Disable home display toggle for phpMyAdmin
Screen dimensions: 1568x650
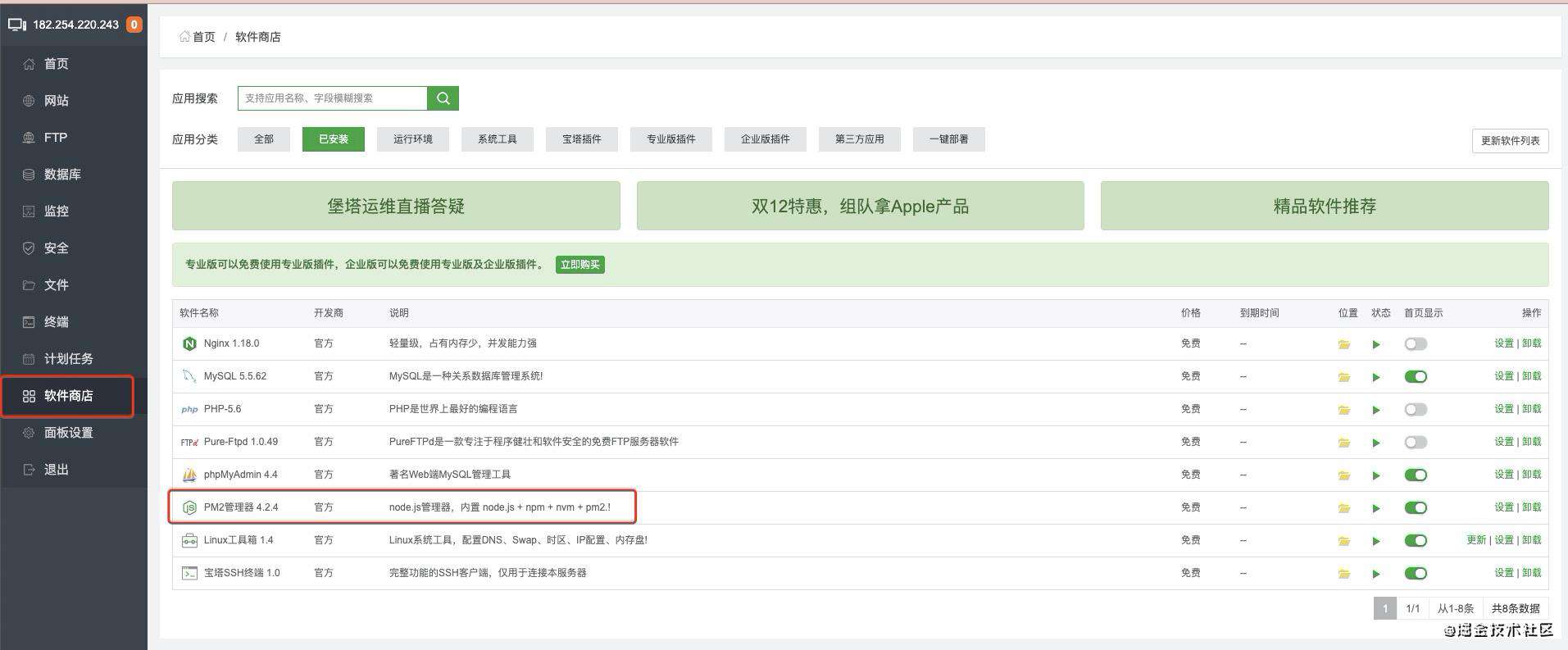tap(1416, 475)
